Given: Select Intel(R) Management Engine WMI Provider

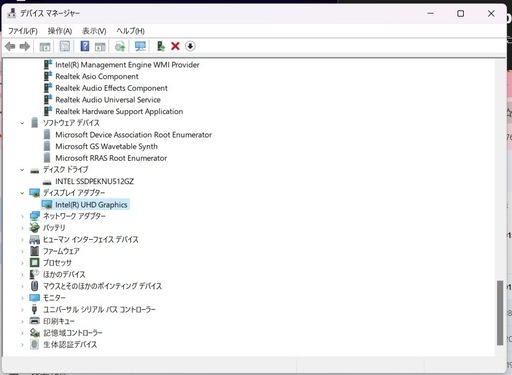Looking at the screenshot, I should click(127, 65).
